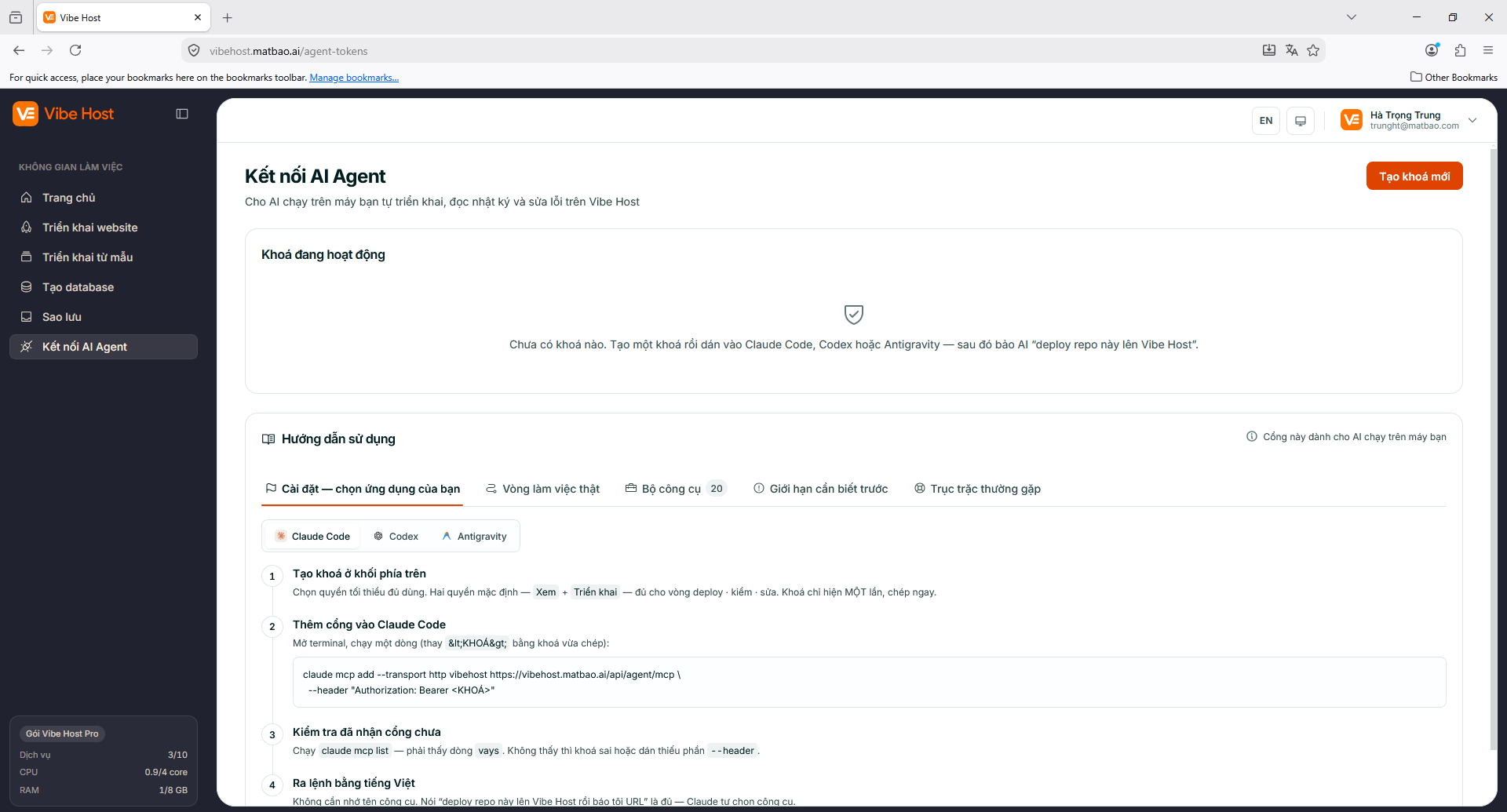The width and height of the screenshot is (1507, 812).
Task: Click the claude mcp list code snippet
Action: [355, 751]
